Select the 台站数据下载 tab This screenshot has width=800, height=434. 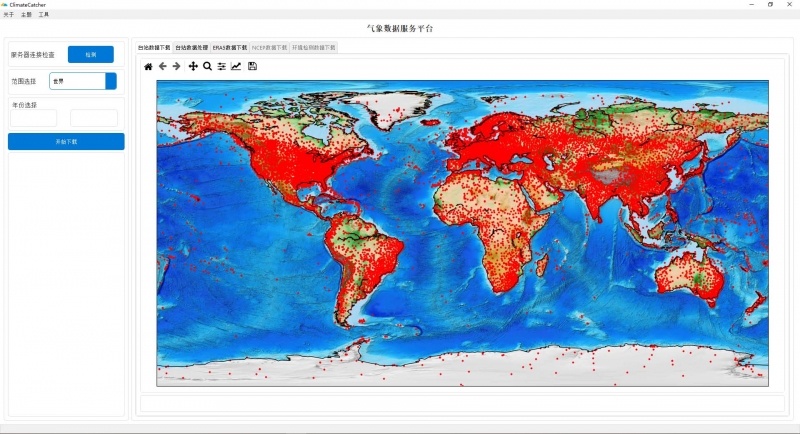click(x=154, y=47)
